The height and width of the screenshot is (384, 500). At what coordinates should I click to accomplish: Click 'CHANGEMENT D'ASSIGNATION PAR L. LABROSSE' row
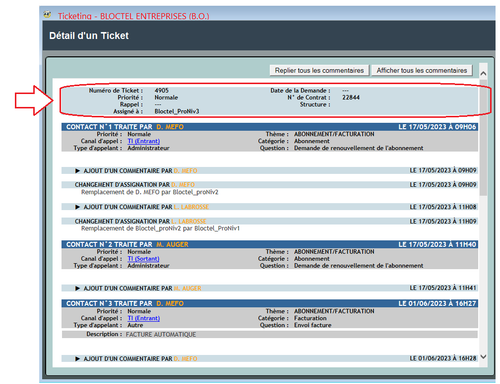point(269,221)
